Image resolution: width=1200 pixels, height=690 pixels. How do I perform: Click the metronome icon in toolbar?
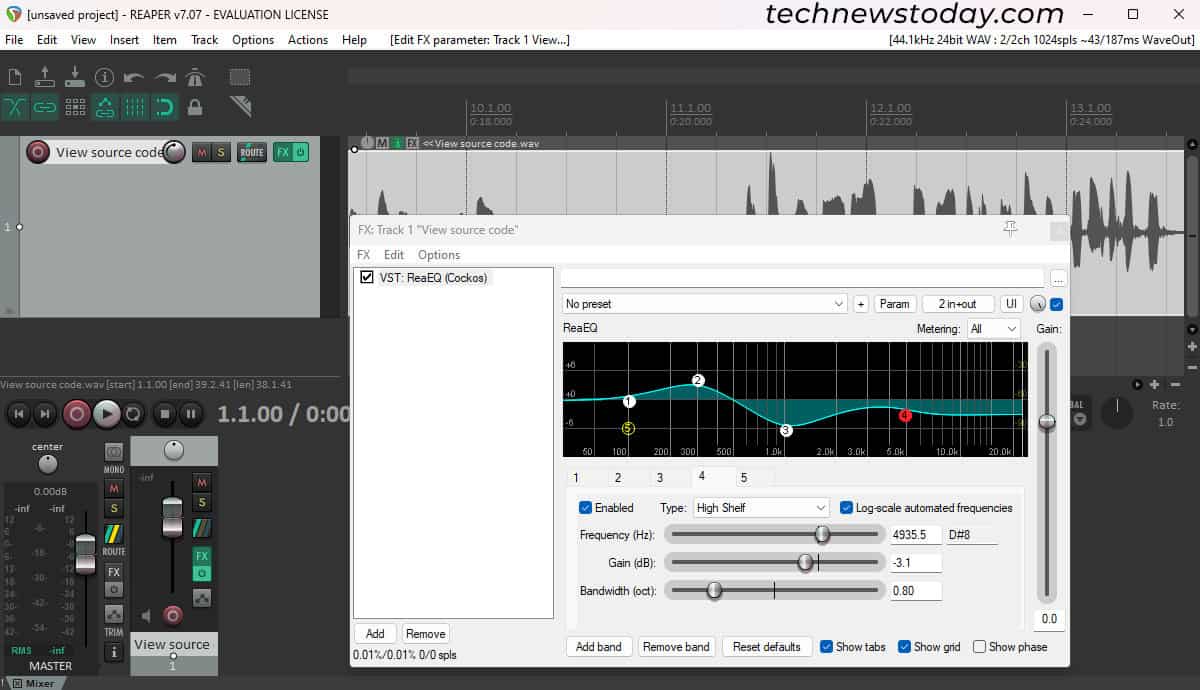click(194, 78)
